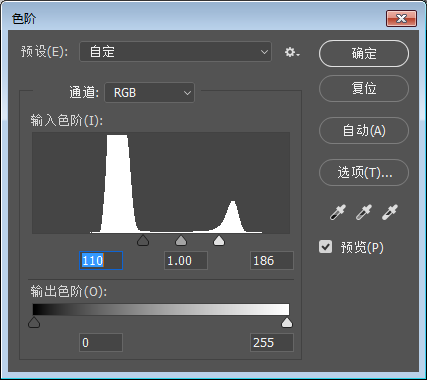427x380 pixels.
Task: Click the midtone 1.00 input field
Action: 186,260
